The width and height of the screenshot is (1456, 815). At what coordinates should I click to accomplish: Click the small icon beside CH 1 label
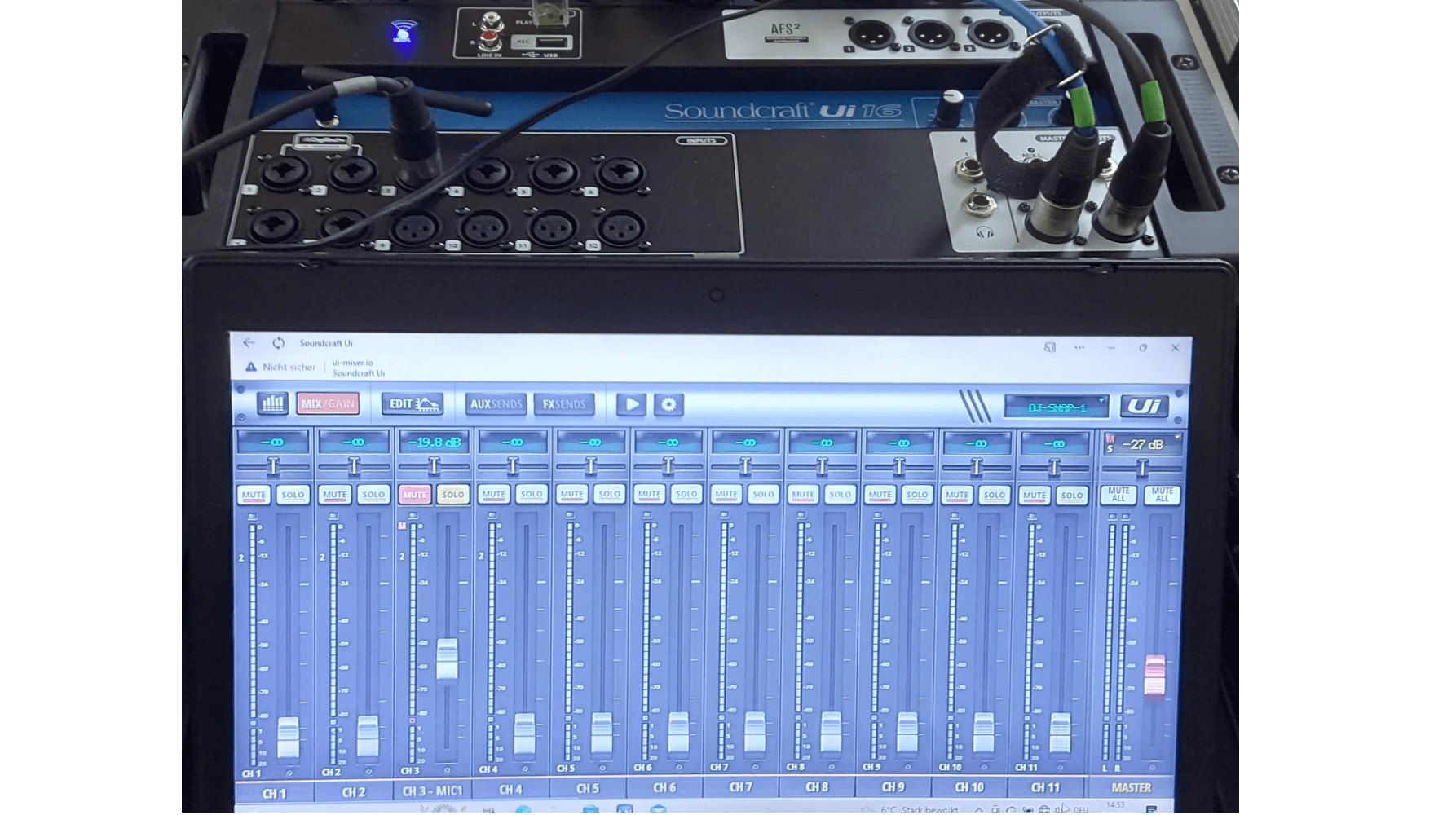(x=289, y=773)
